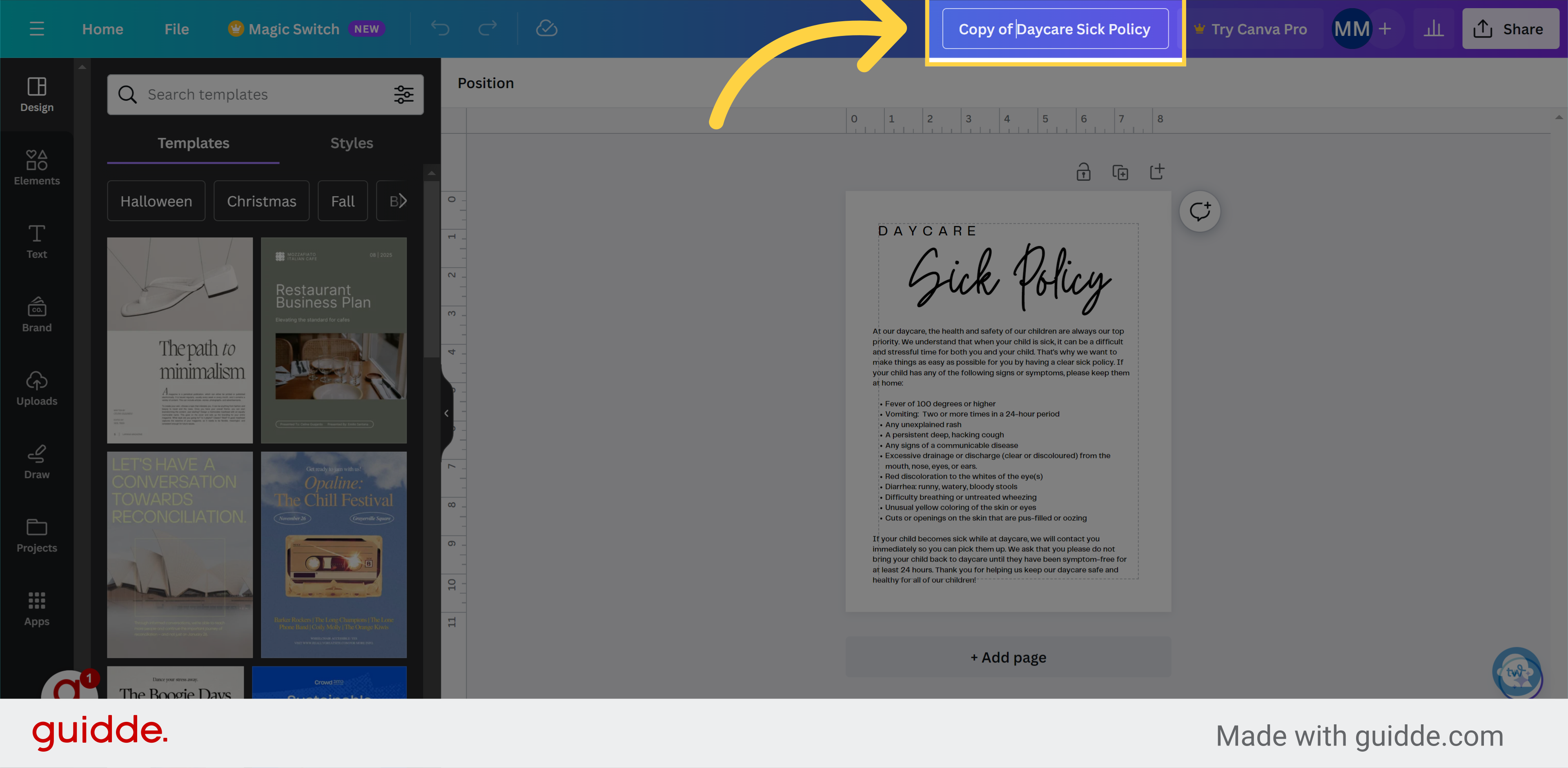1568x768 pixels.
Task: Share the design
Action: pyautogui.click(x=1510, y=29)
